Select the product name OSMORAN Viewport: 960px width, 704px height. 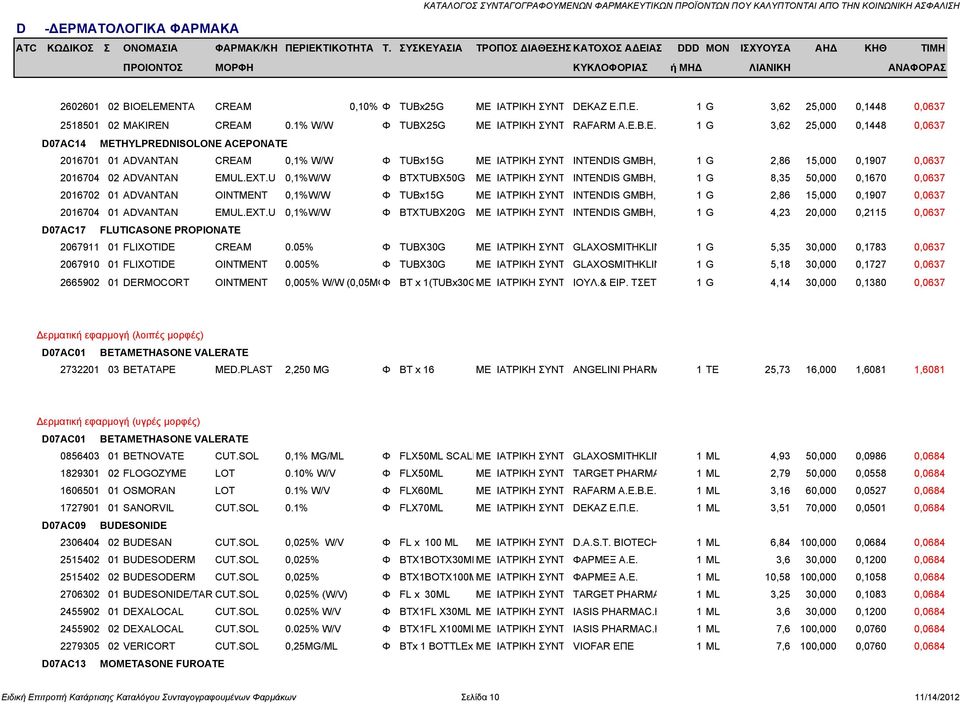[149, 490]
